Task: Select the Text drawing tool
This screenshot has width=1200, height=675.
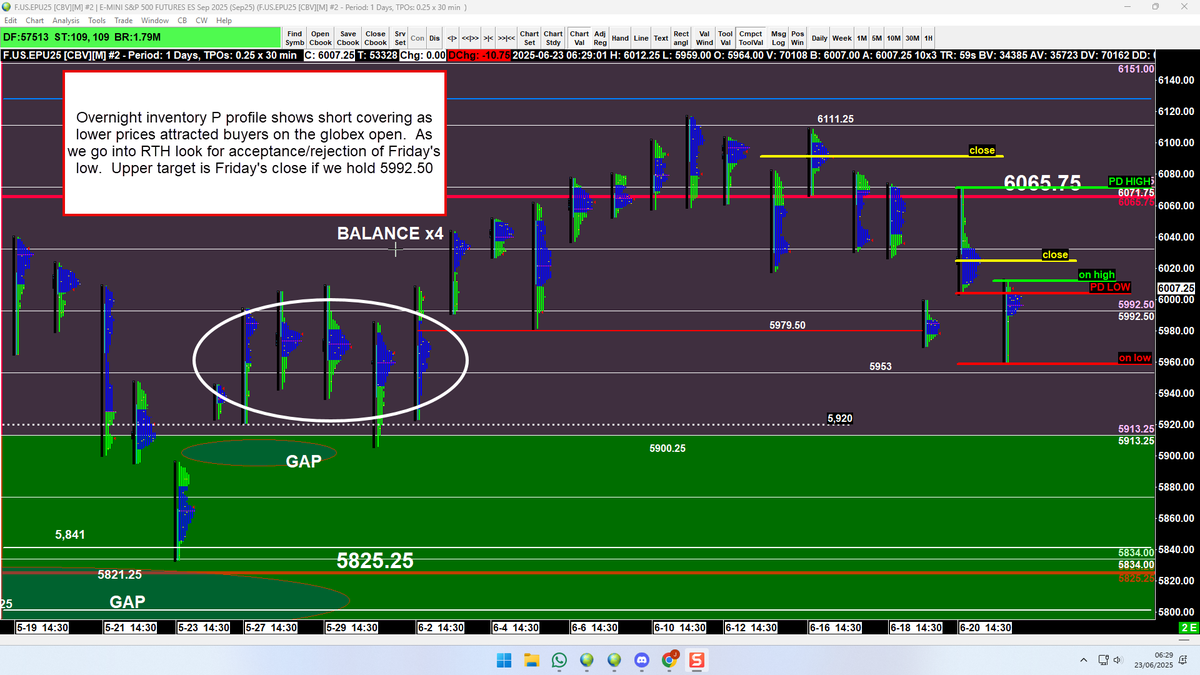Action: tap(661, 38)
